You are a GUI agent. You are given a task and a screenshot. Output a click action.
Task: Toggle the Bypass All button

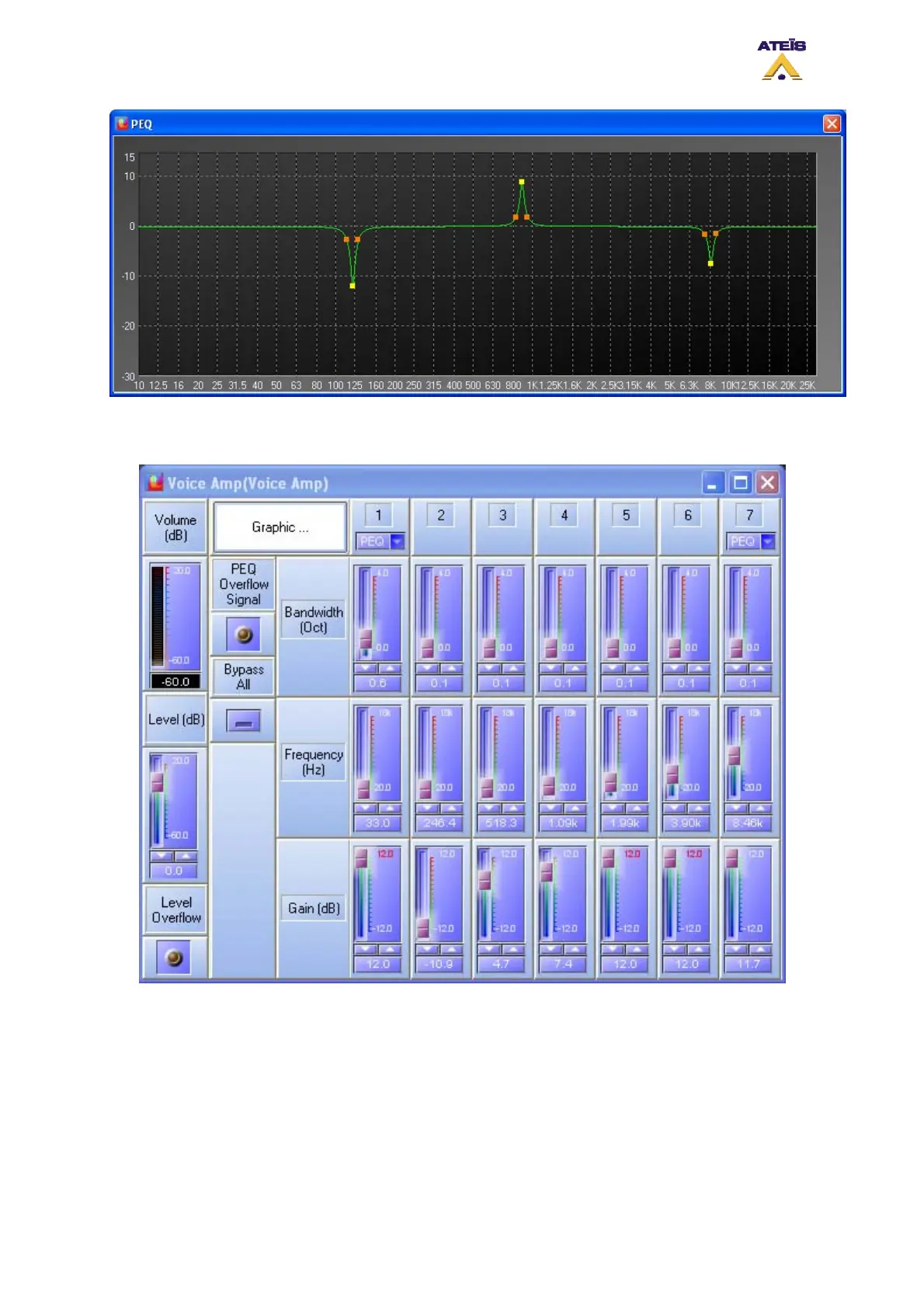point(243,722)
